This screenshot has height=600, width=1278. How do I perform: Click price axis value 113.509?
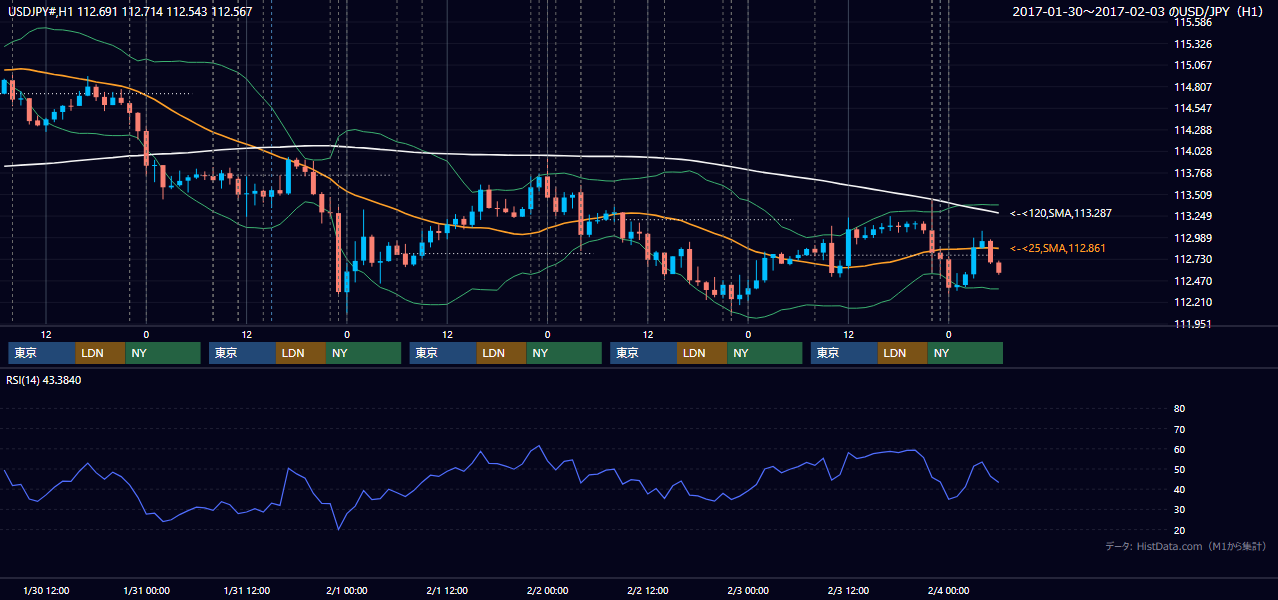click(x=1195, y=195)
